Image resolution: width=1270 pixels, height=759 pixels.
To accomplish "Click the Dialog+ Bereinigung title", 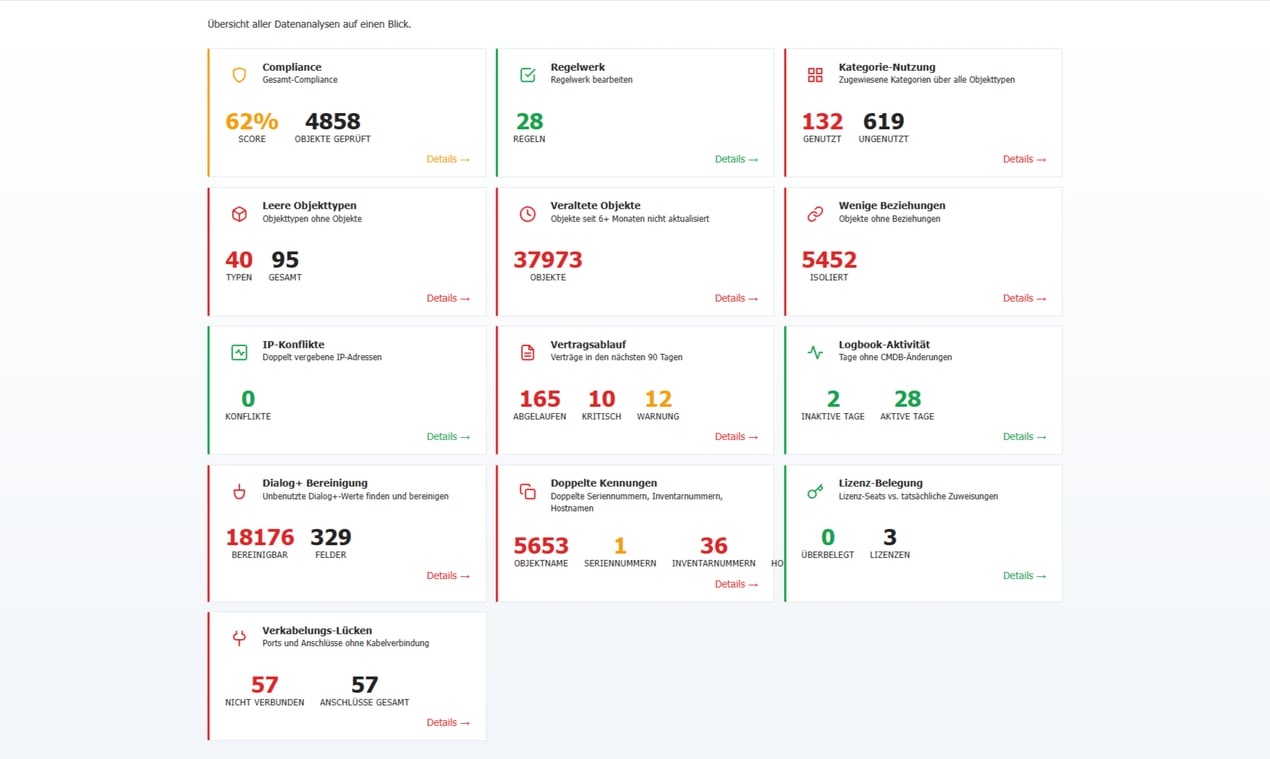I will pos(315,483).
